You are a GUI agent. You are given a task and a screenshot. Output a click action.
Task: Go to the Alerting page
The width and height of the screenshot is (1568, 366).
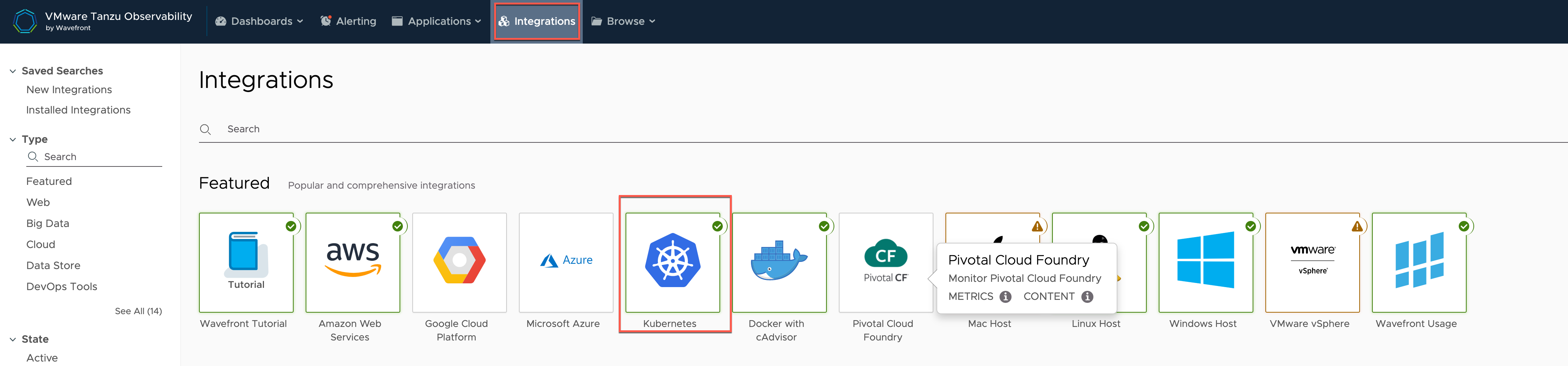pyautogui.click(x=348, y=21)
